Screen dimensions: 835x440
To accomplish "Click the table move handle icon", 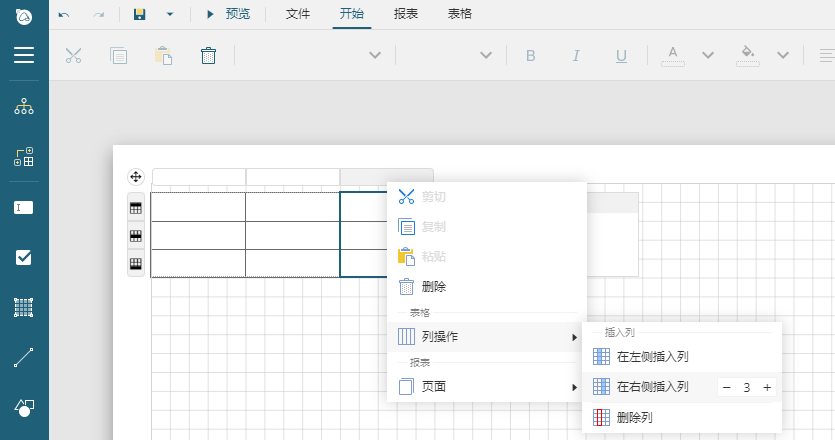I will (x=136, y=176).
